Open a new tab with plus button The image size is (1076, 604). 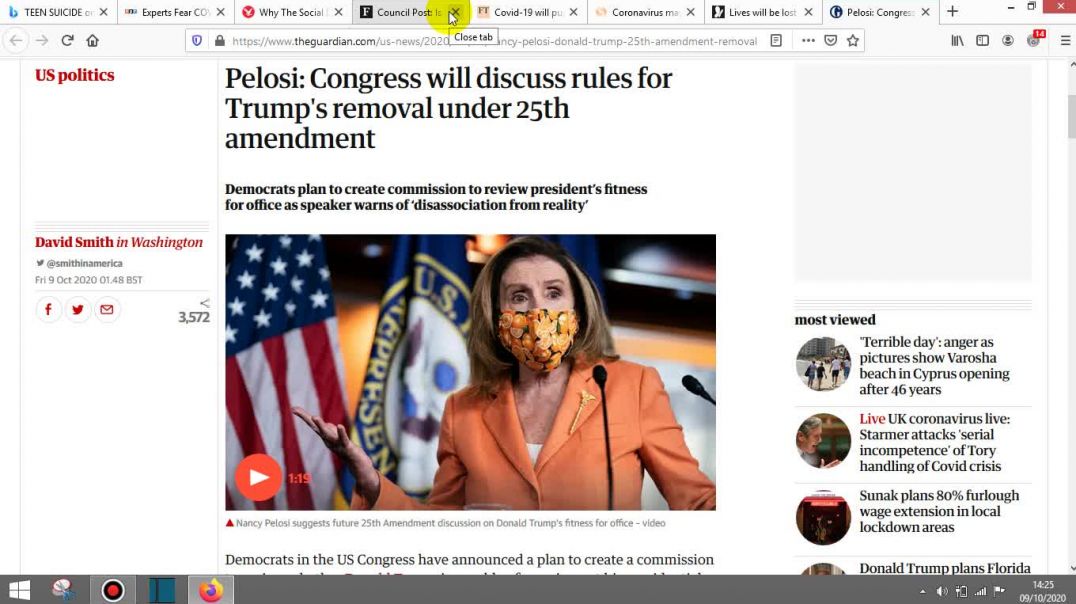pos(952,12)
